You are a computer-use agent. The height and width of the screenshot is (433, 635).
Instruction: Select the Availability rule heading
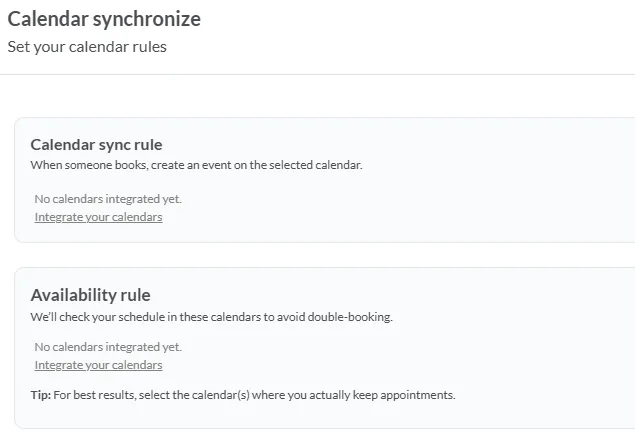pos(90,295)
